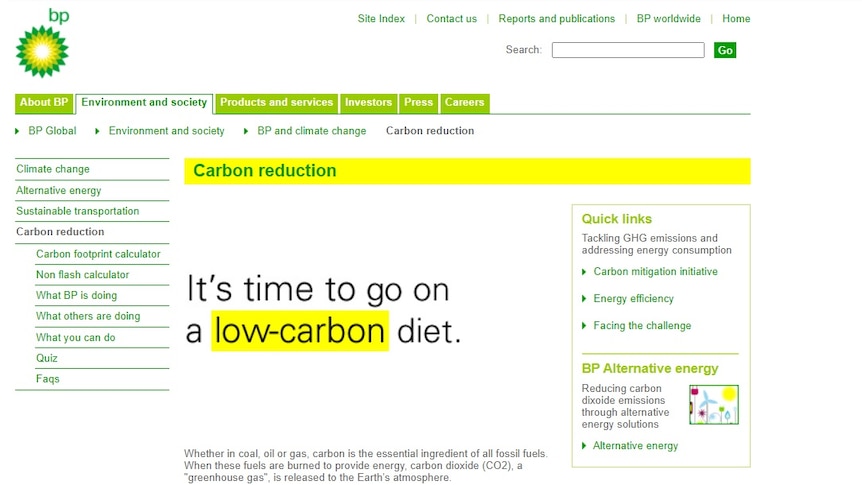Open Facing the challenge quick link
862x485 pixels.
642,326
